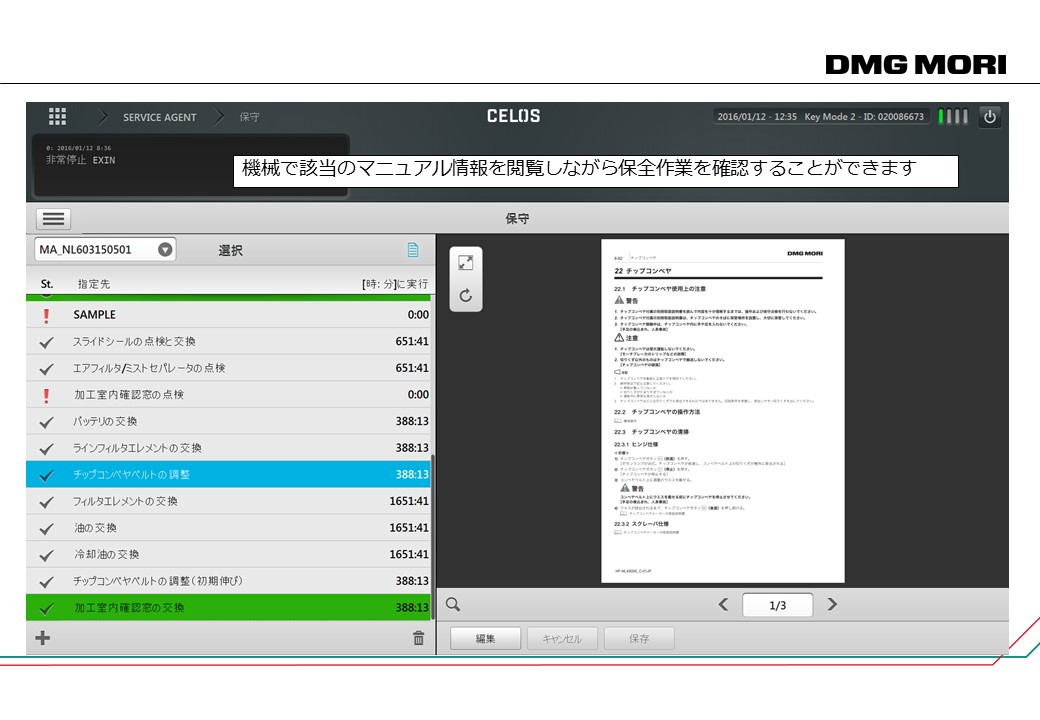Click the alert icon on 加工室内確認窓の点検 row
Viewport: 1040px width, 720px height.
[46, 395]
